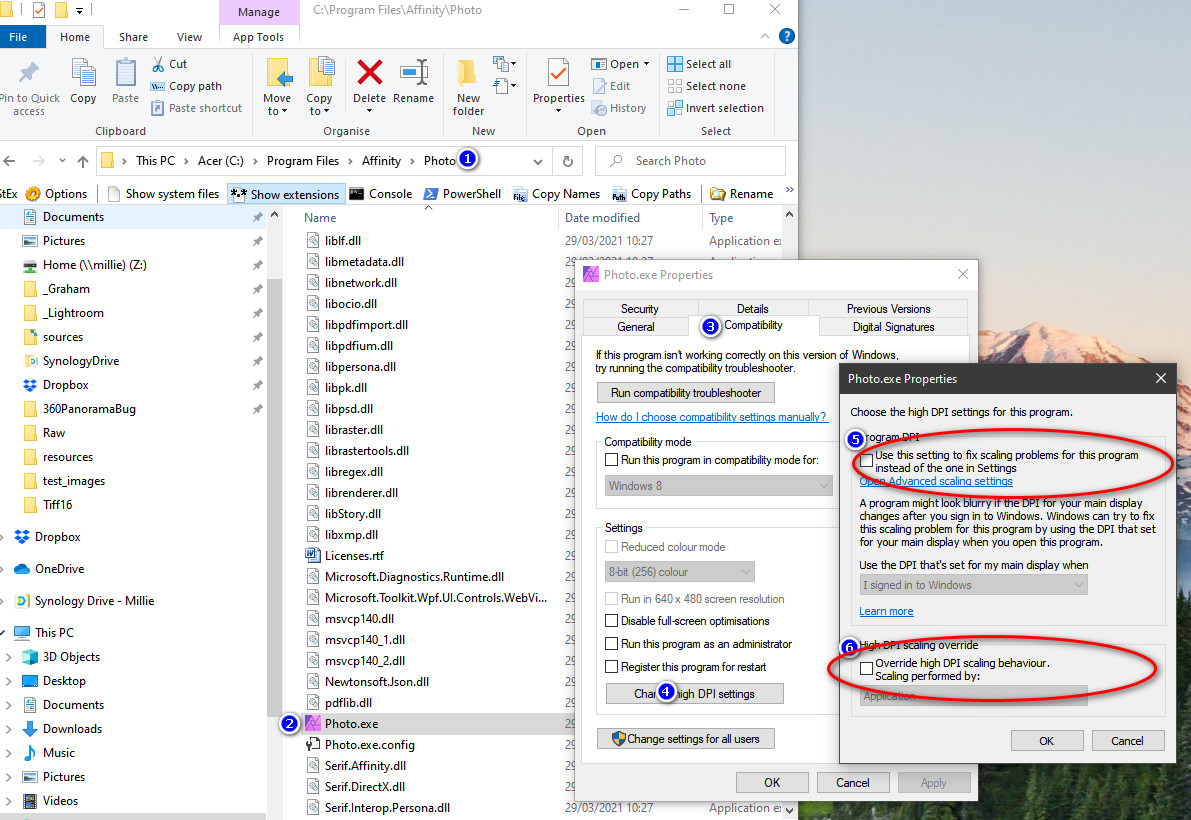Expand the 3D Objects tree node
Viewport: 1191px width, 820px height.
pyautogui.click(x=8, y=657)
